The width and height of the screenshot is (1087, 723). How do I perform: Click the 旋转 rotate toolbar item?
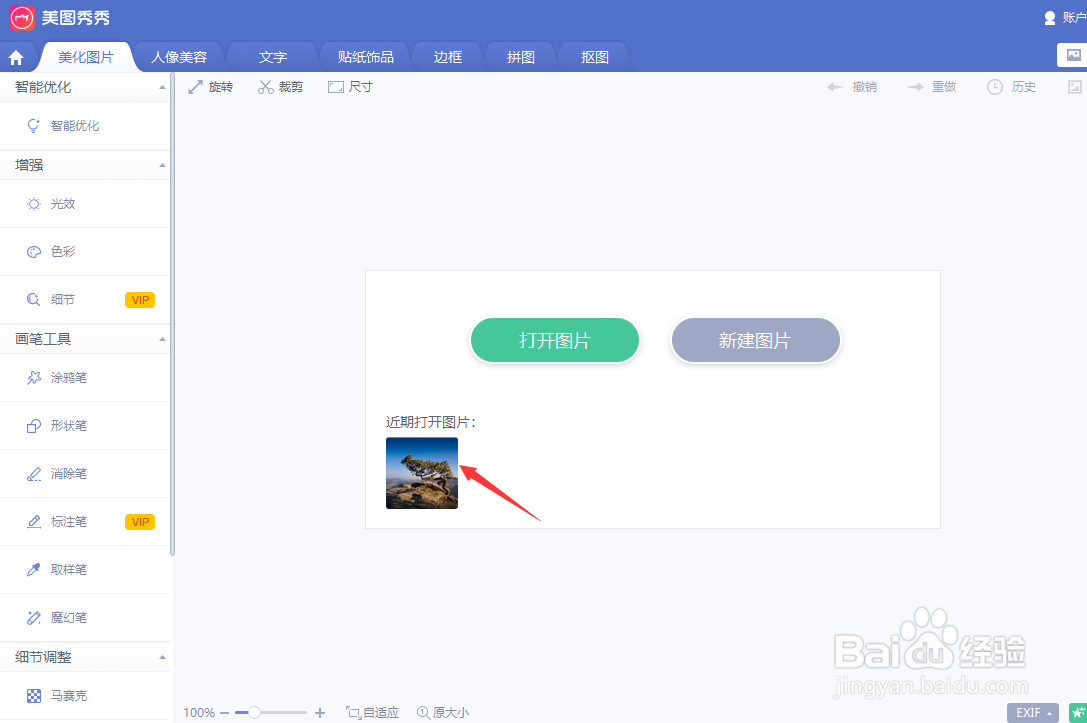(211, 87)
